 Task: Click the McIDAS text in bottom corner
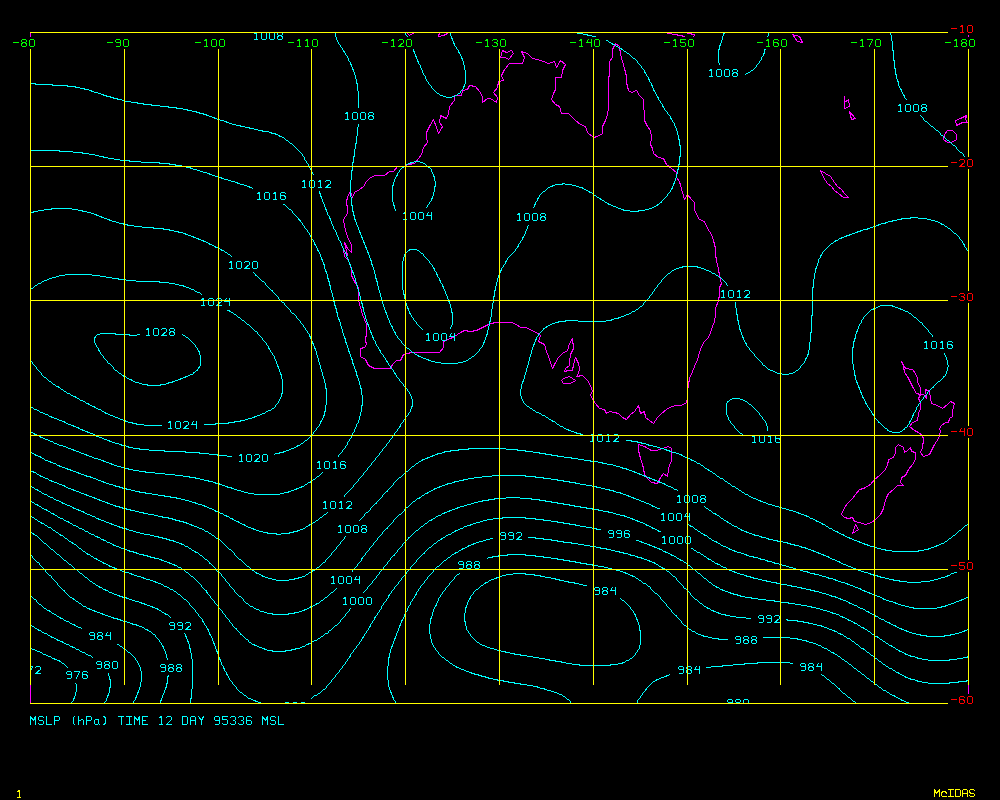tap(954, 793)
